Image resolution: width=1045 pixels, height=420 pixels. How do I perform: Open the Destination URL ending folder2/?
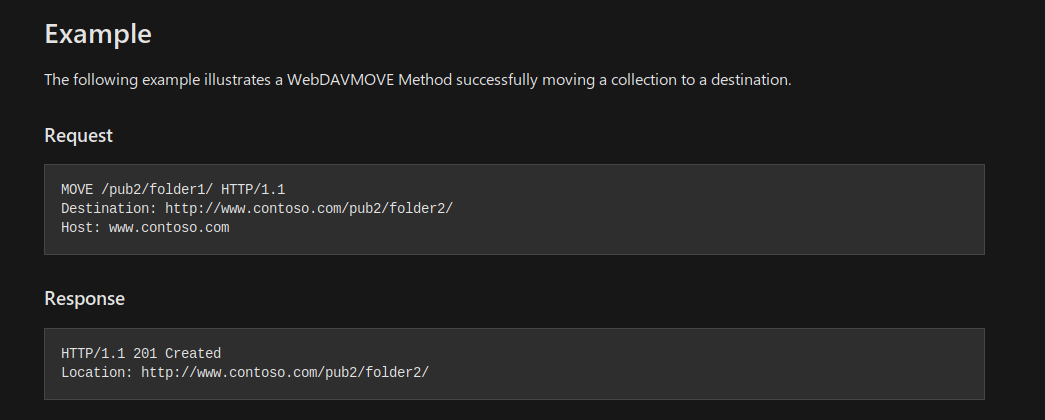[x=309, y=209]
